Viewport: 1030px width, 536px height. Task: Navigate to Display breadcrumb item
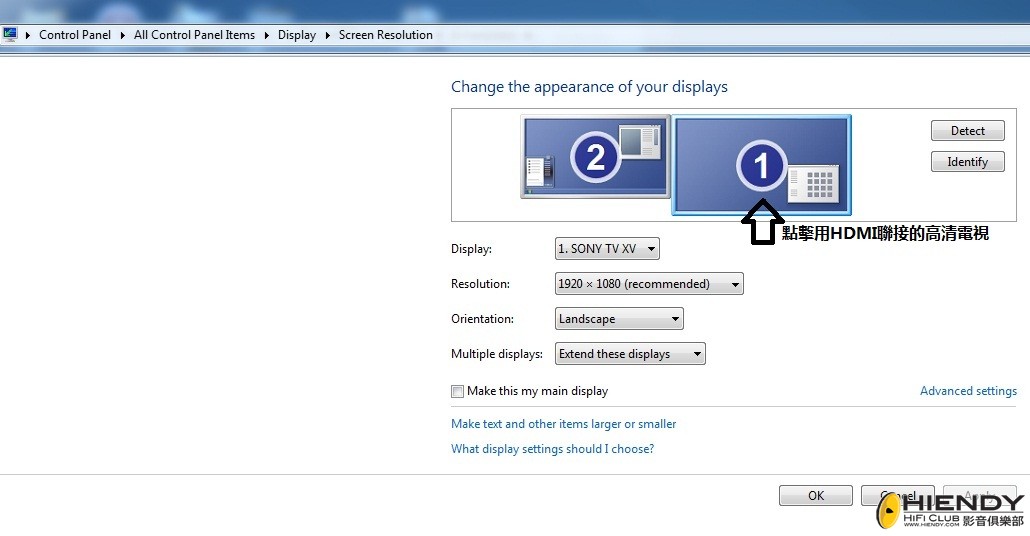click(x=297, y=35)
